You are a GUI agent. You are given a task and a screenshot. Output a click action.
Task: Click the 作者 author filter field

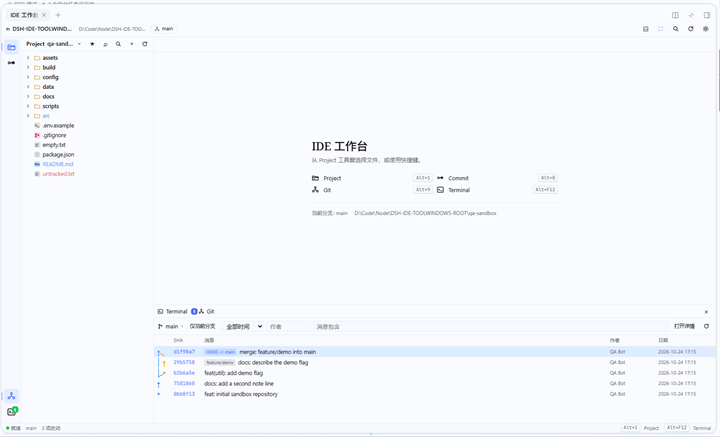[x=289, y=326]
